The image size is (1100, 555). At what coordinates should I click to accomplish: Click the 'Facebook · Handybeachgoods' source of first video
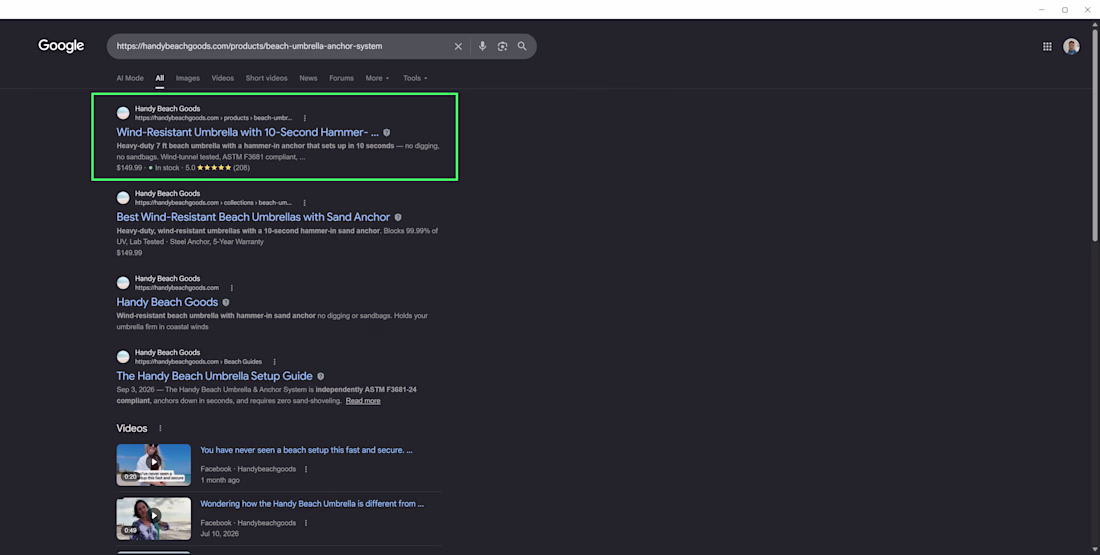click(248, 469)
